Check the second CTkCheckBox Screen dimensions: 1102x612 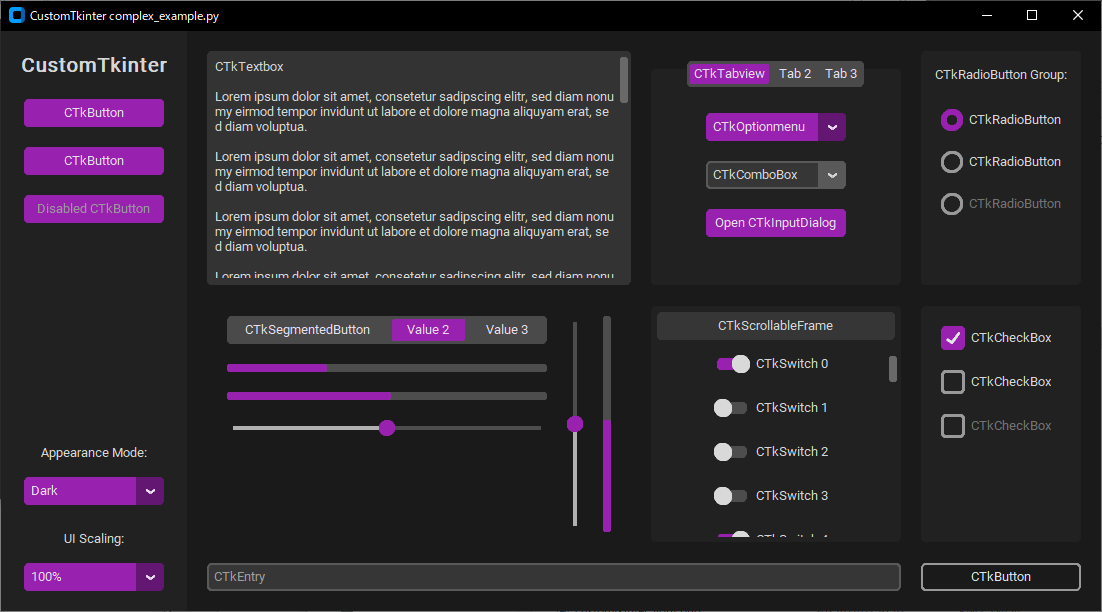[952, 382]
